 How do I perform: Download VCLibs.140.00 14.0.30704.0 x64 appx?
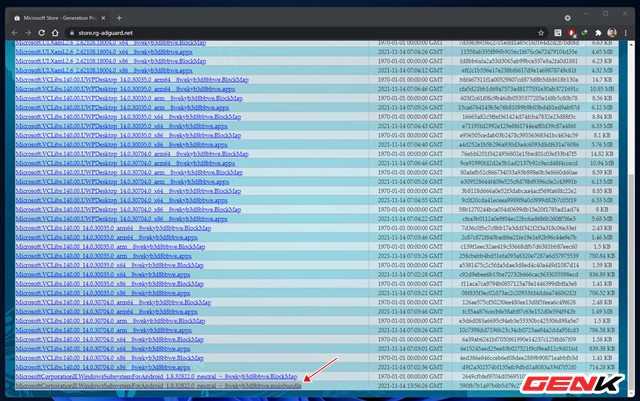click(103, 349)
